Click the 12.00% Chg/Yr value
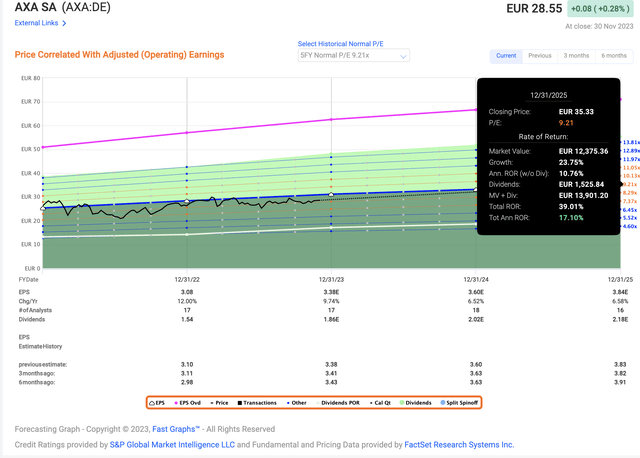 coord(187,301)
